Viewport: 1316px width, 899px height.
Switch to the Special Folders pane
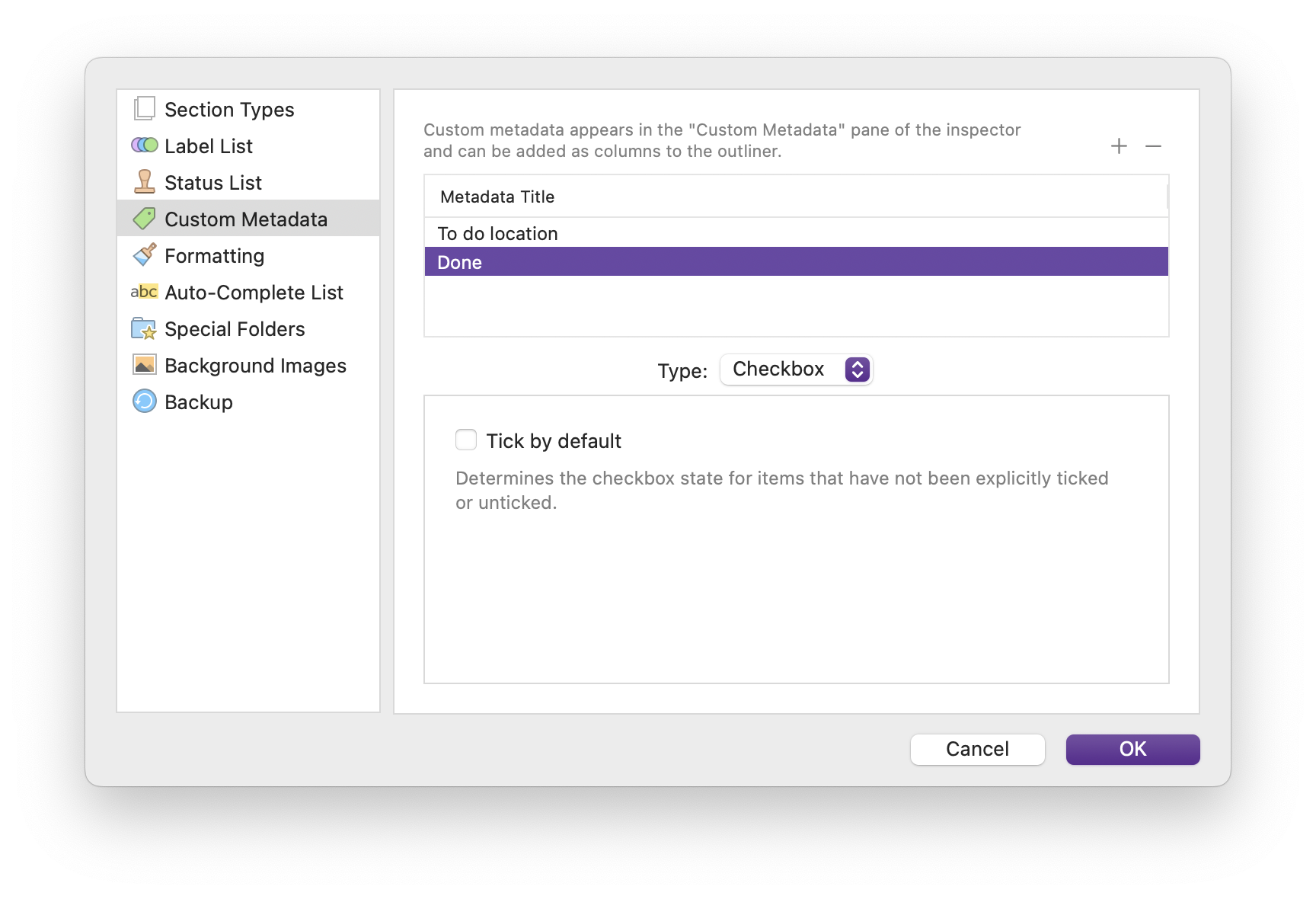(x=235, y=329)
